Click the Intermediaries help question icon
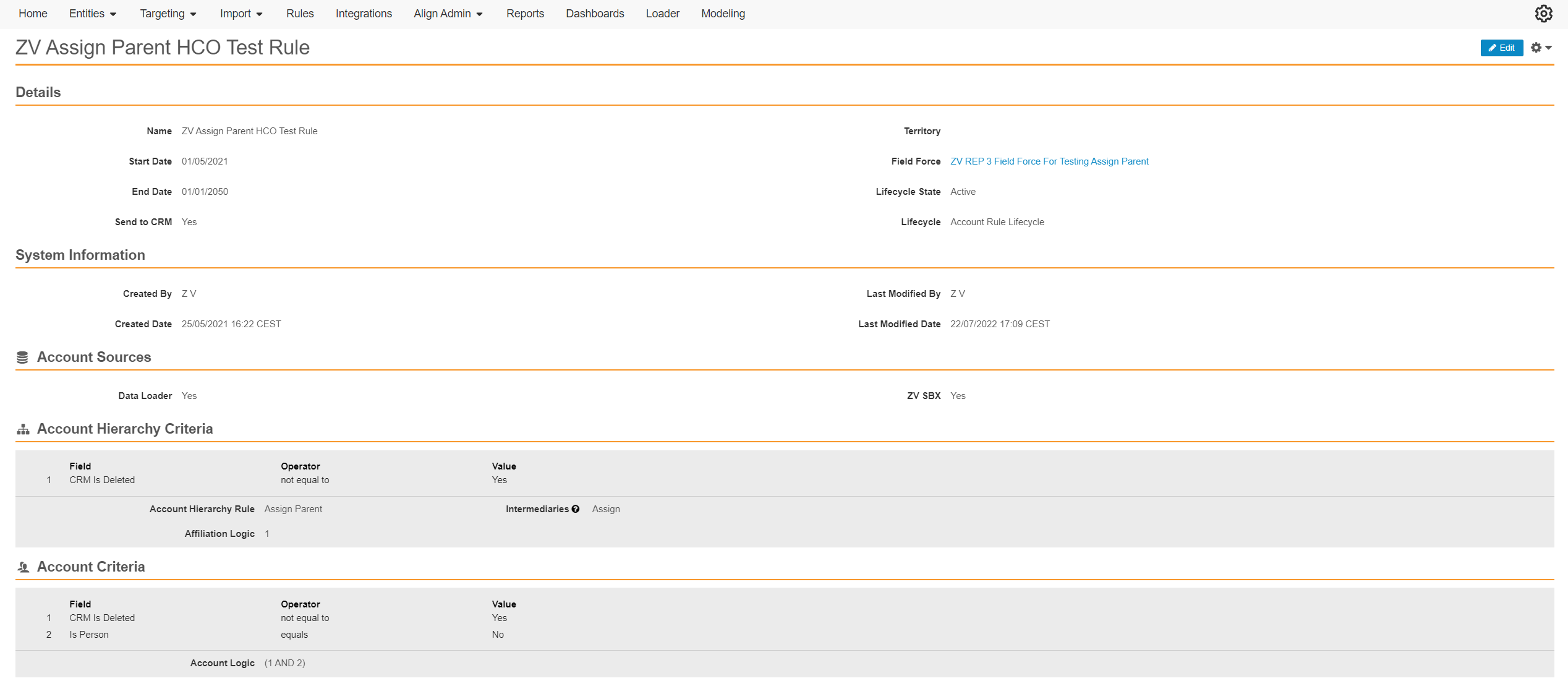 (x=576, y=509)
